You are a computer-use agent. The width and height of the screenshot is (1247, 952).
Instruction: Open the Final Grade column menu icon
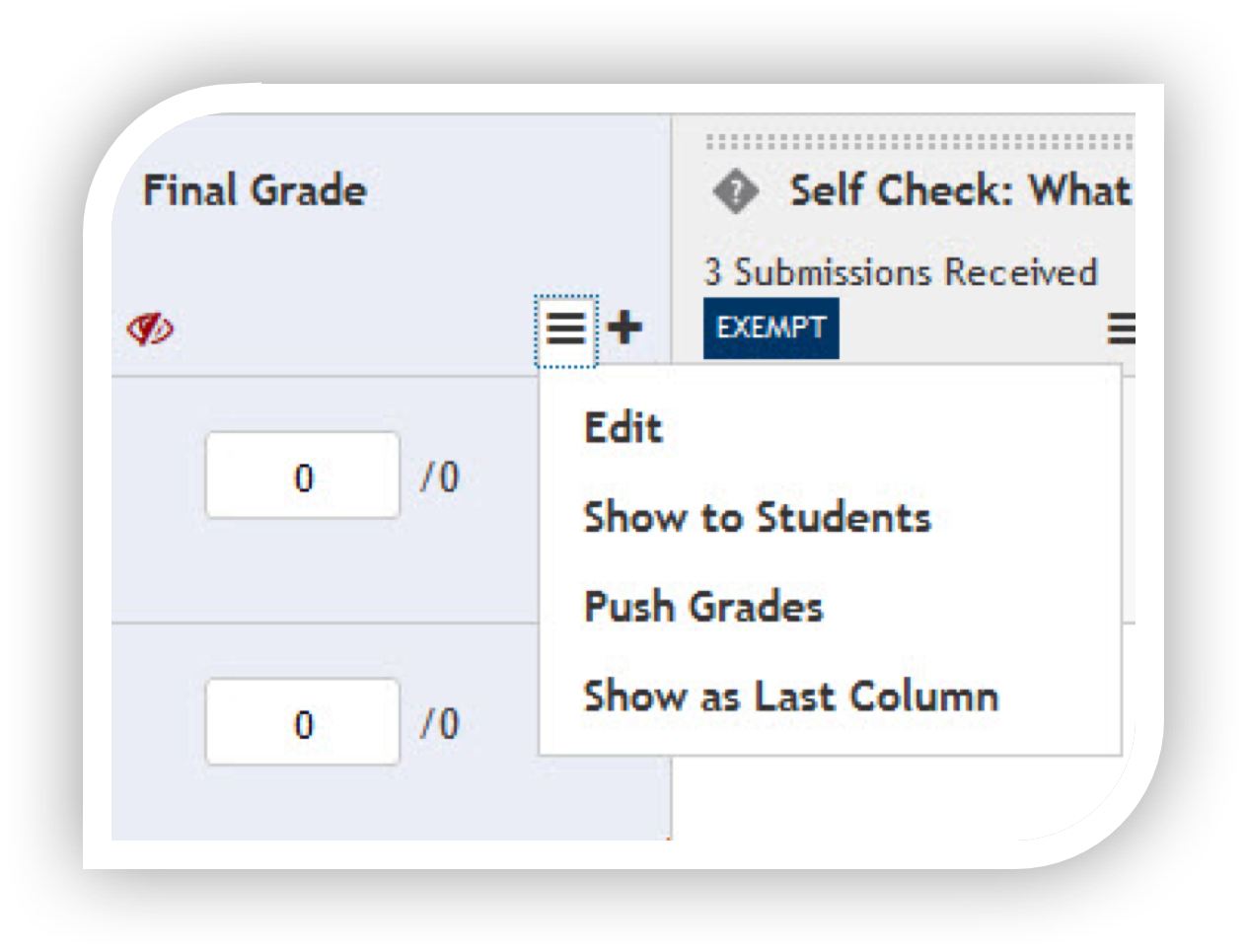566,328
